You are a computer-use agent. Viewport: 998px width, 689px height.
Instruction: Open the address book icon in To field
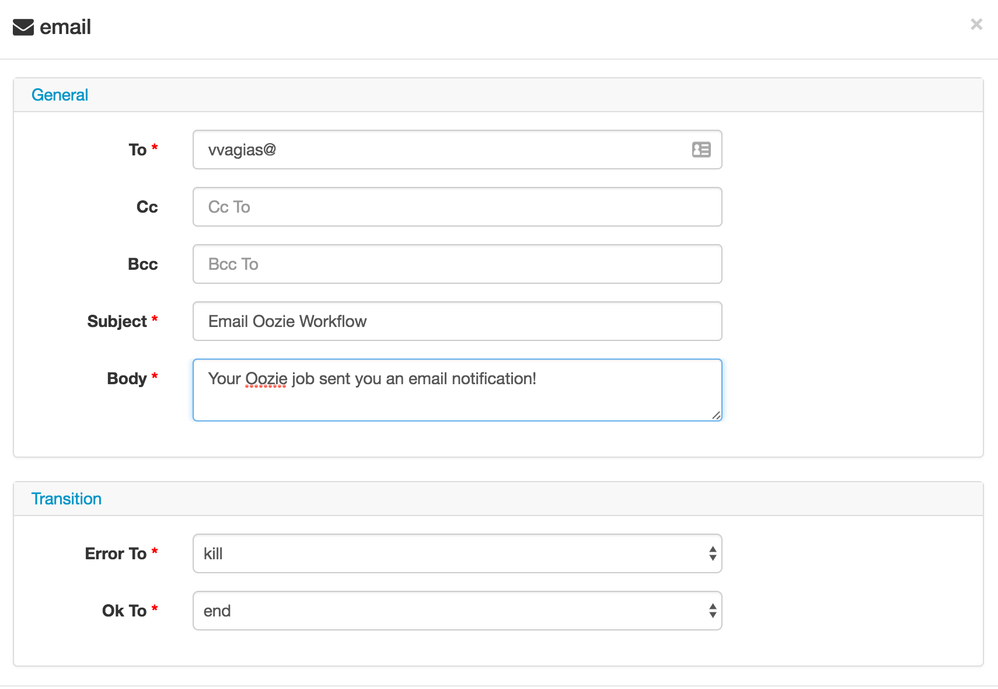tap(701, 150)
